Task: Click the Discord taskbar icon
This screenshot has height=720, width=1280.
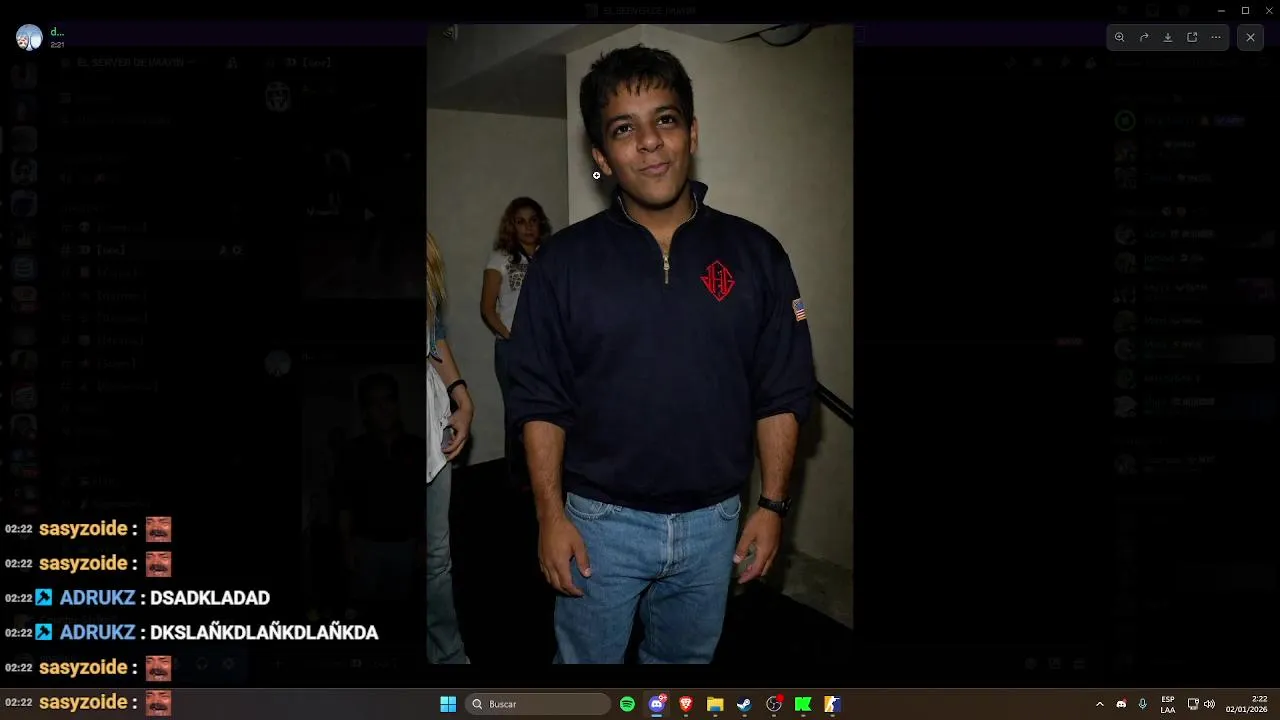Action: (x=657, y=704)
